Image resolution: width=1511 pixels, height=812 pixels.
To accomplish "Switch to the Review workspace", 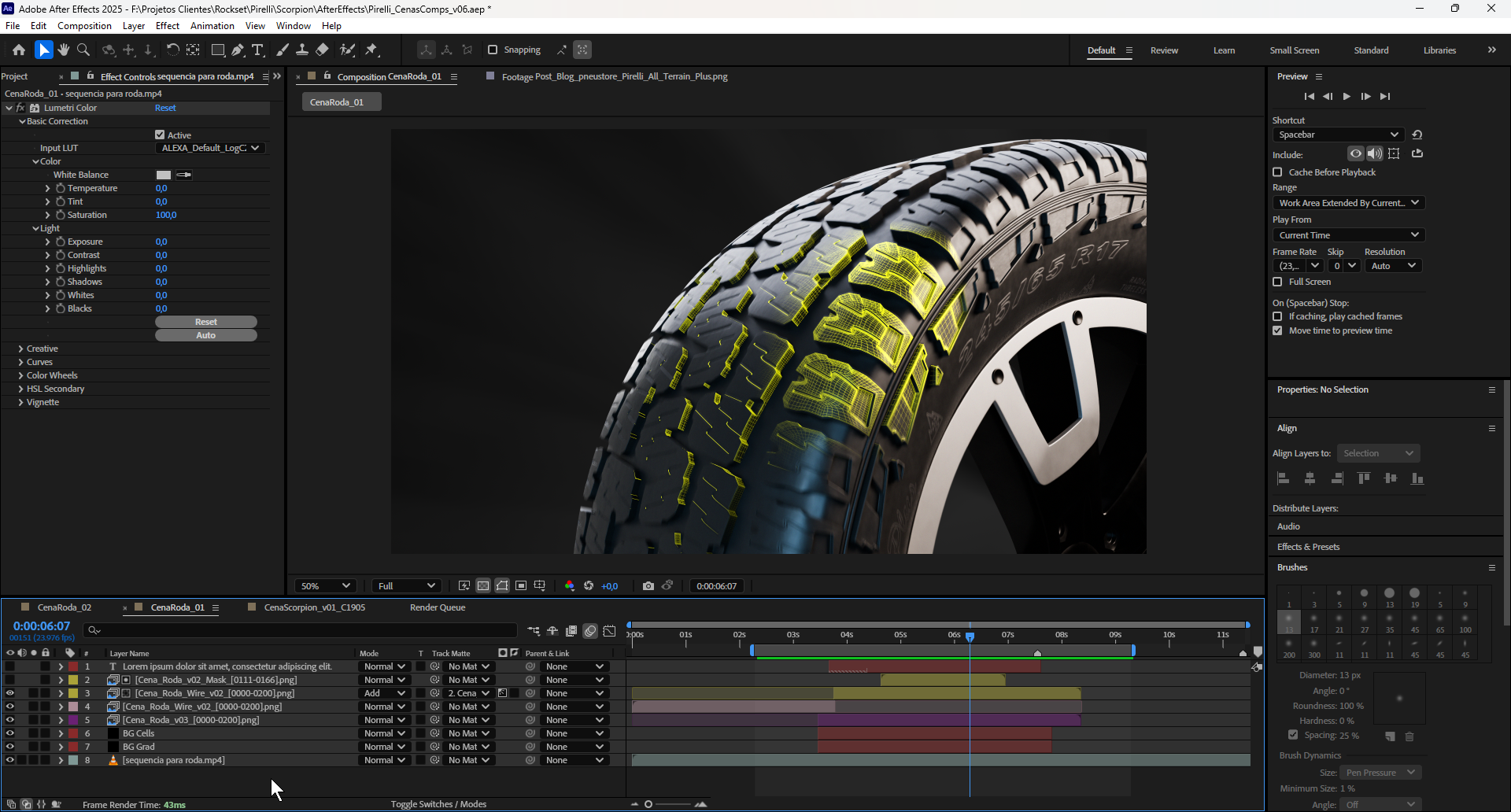I will coord(1164,50).
